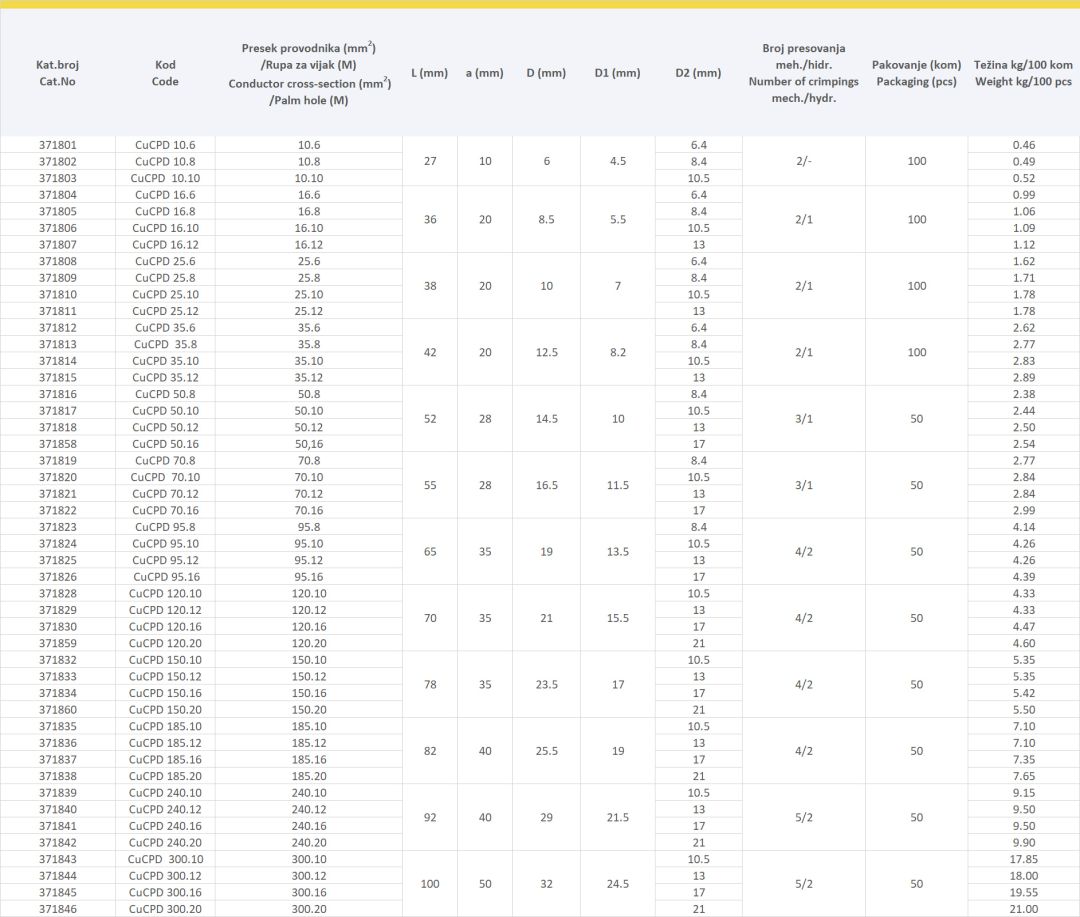Click catalog number 371858 cell

[58, 443]
